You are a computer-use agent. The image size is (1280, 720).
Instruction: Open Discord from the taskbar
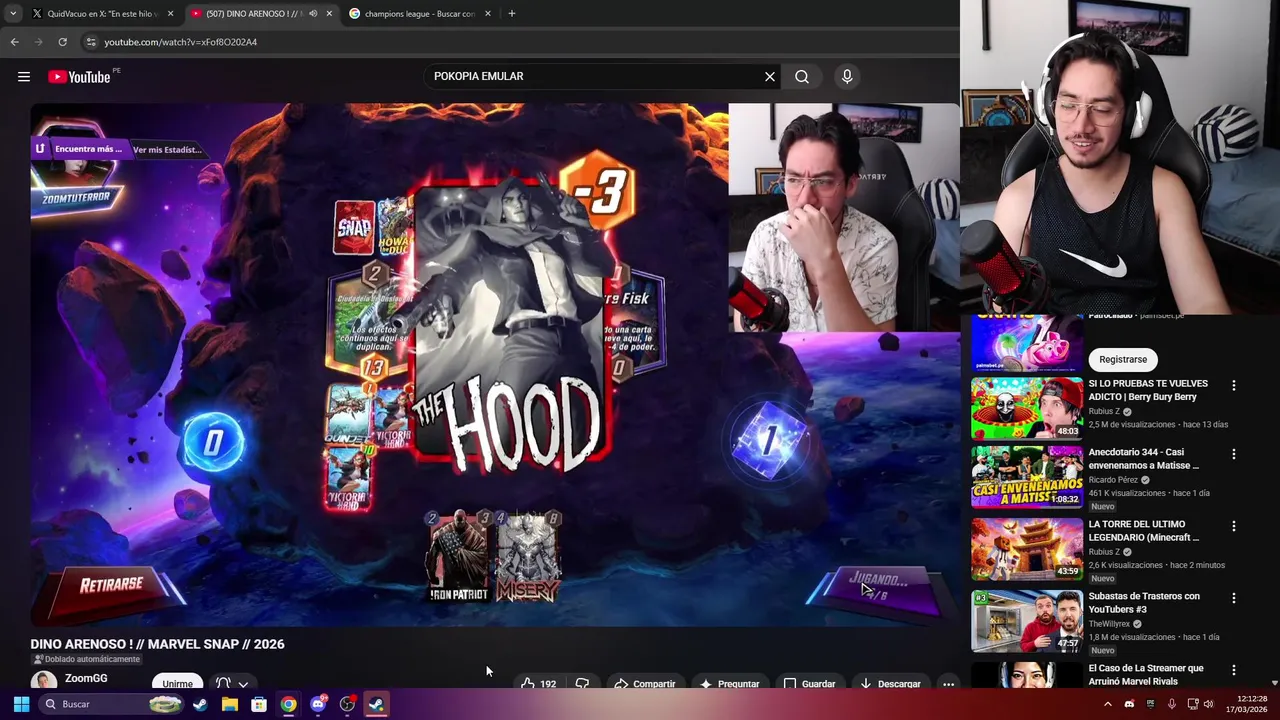(x=318, y=704)
